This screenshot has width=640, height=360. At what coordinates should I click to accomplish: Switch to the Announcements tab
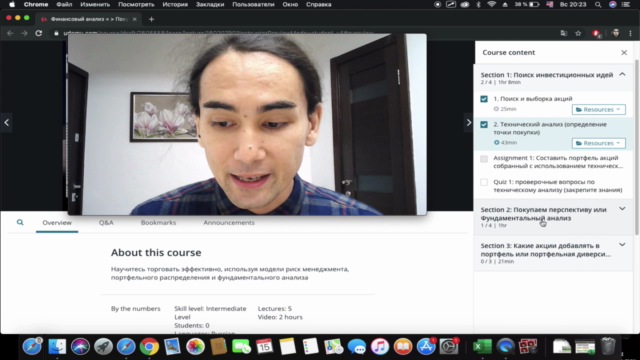point(229,222)
